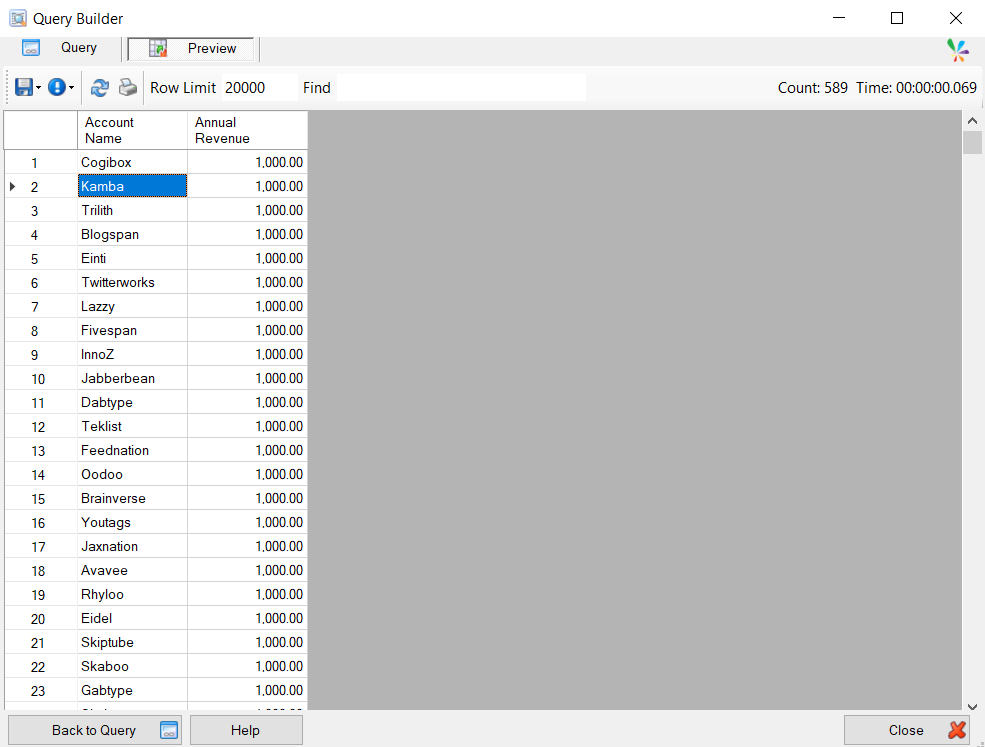Select the Jabberbean cell
The width and height of the screenshot is (985, 747).
coord(133,378)
